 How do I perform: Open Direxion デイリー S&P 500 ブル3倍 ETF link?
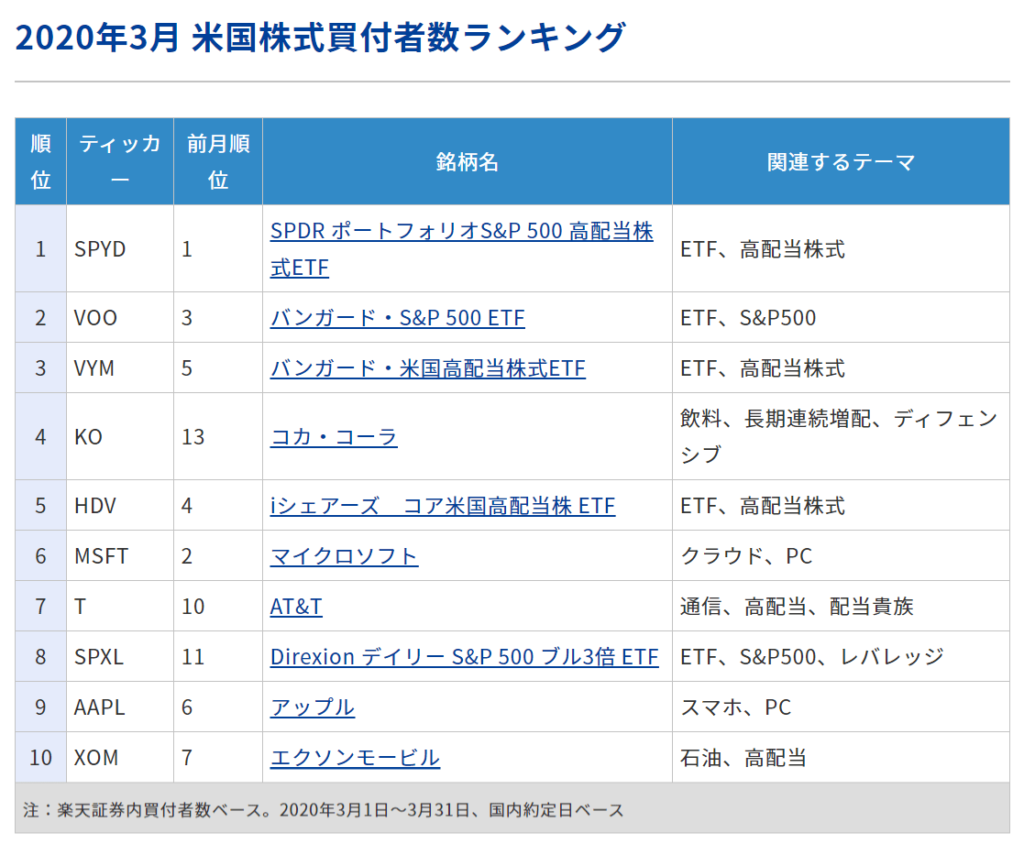(x=464, y=657)
